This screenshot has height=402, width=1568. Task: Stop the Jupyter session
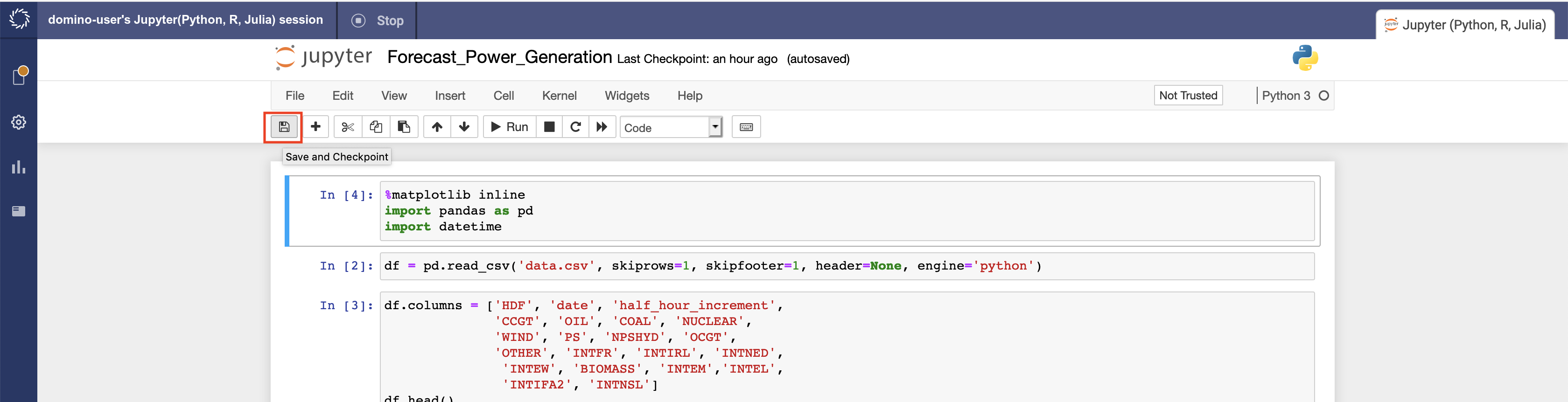tap(378, 21)
